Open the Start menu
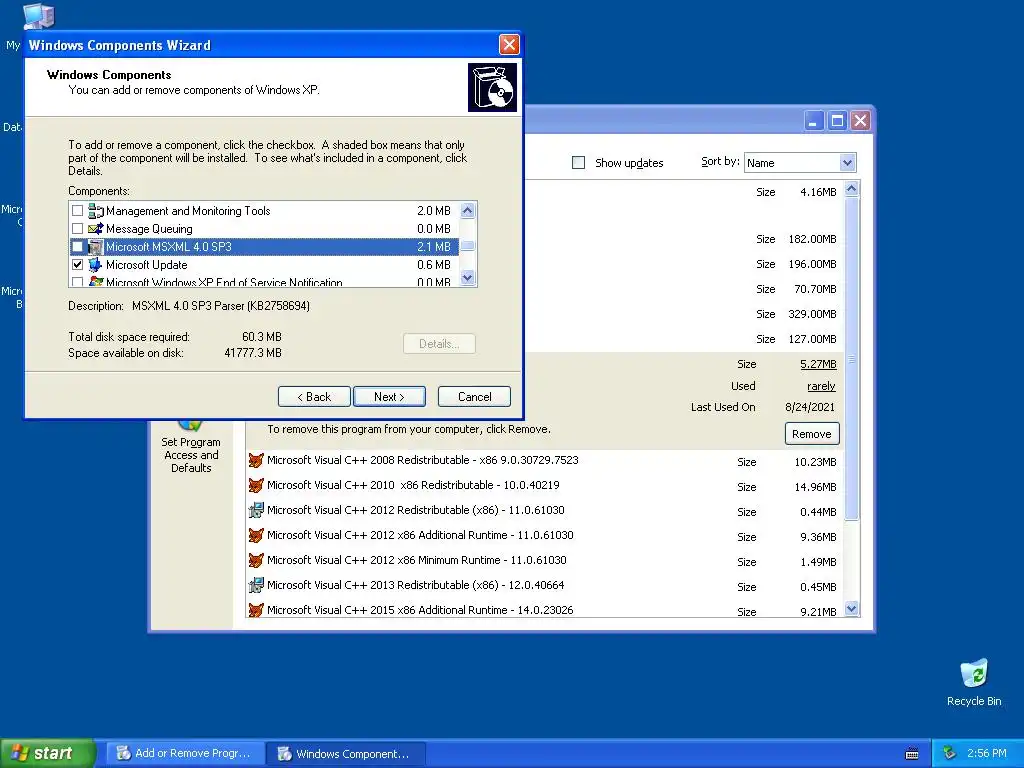 click(47, 754)
